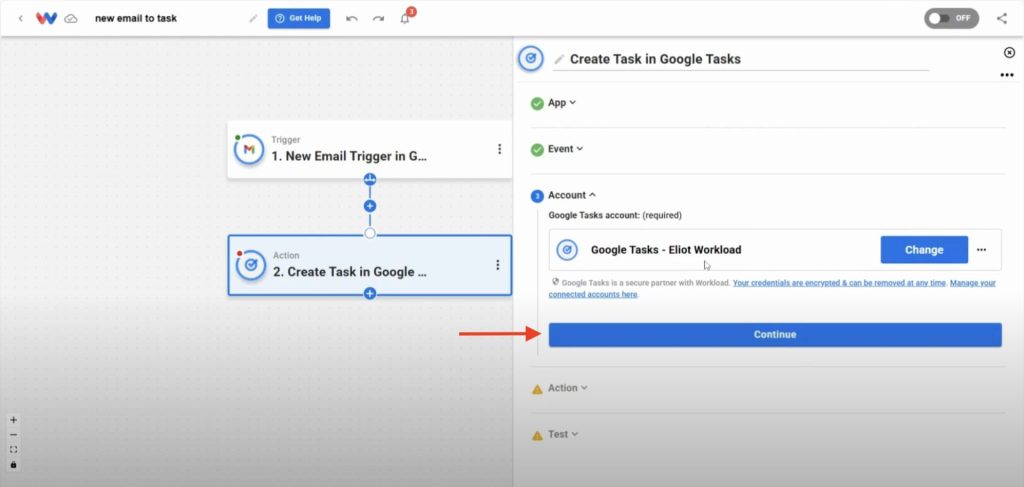The width and height of the screenshot is (1024, 487).
Task: Expand the Test section
Action: click(562, 434)
